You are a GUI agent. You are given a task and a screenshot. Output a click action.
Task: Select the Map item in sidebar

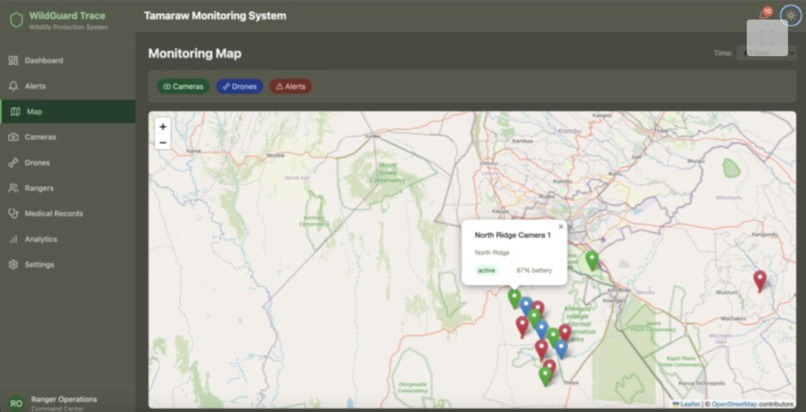[67, 111]
